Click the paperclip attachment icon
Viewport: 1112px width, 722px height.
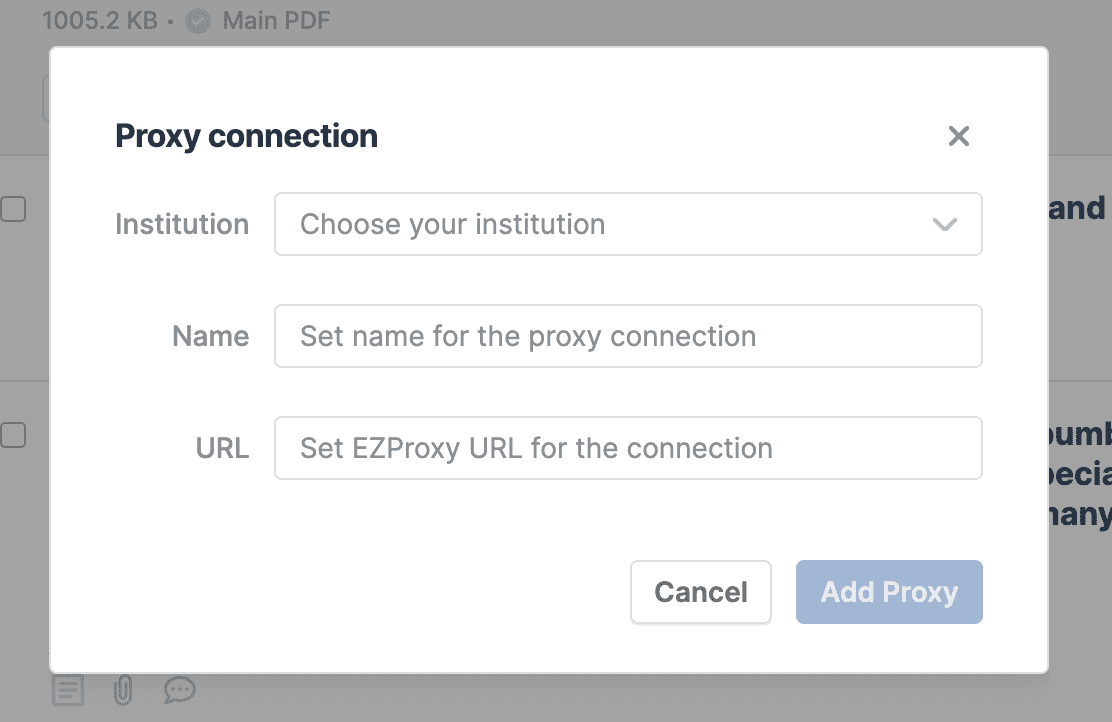[x=123, y=689]
